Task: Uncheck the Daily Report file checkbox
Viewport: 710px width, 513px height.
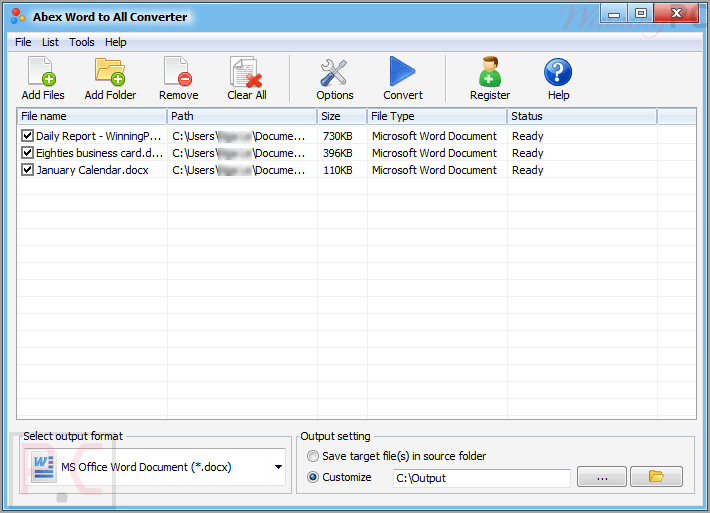Action: coord(28,135)
